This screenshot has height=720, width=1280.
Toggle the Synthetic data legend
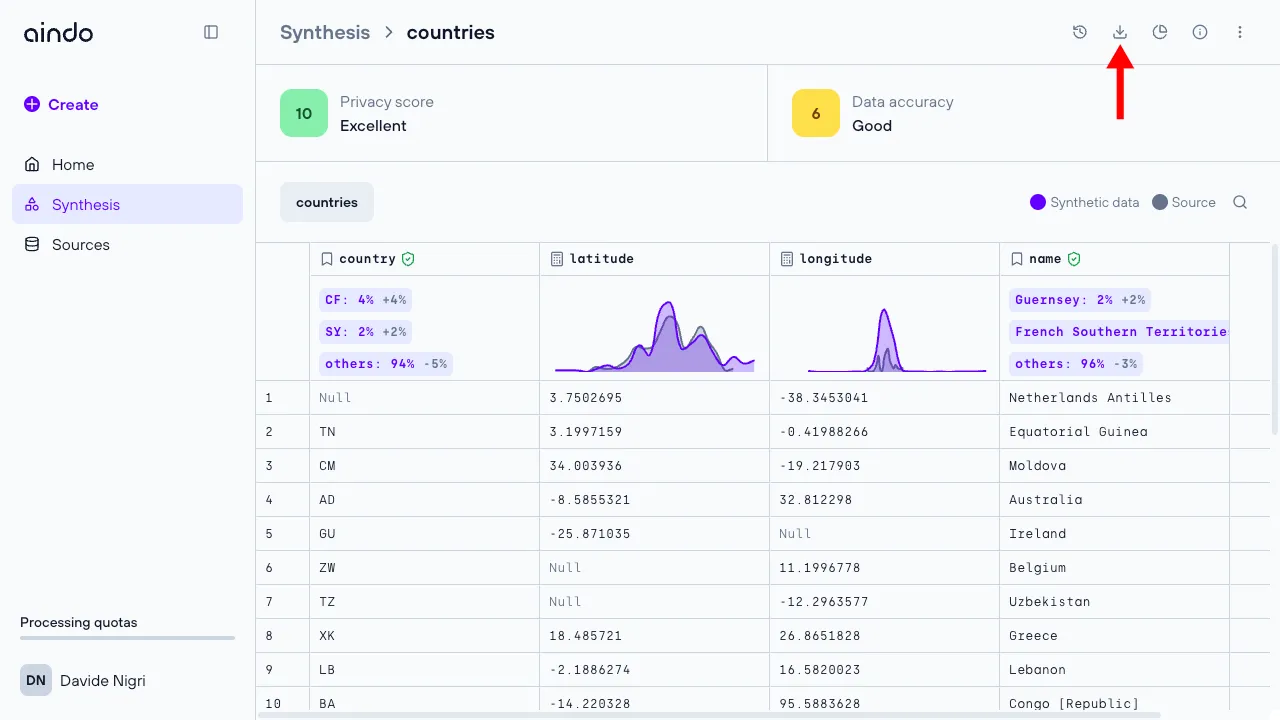point(1085,202)
